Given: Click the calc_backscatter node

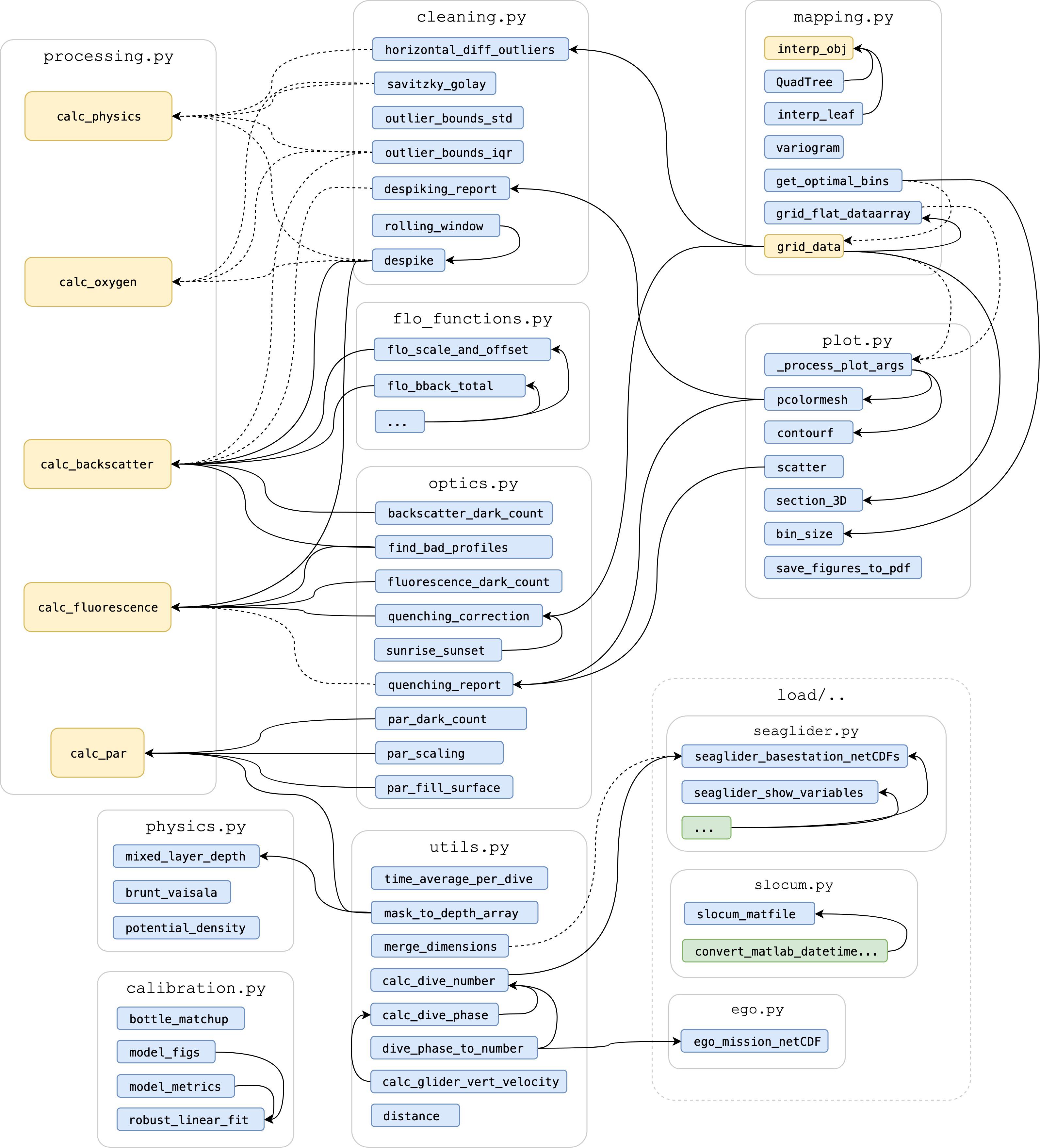Looking at the screenshot, I should click(97, 464).
